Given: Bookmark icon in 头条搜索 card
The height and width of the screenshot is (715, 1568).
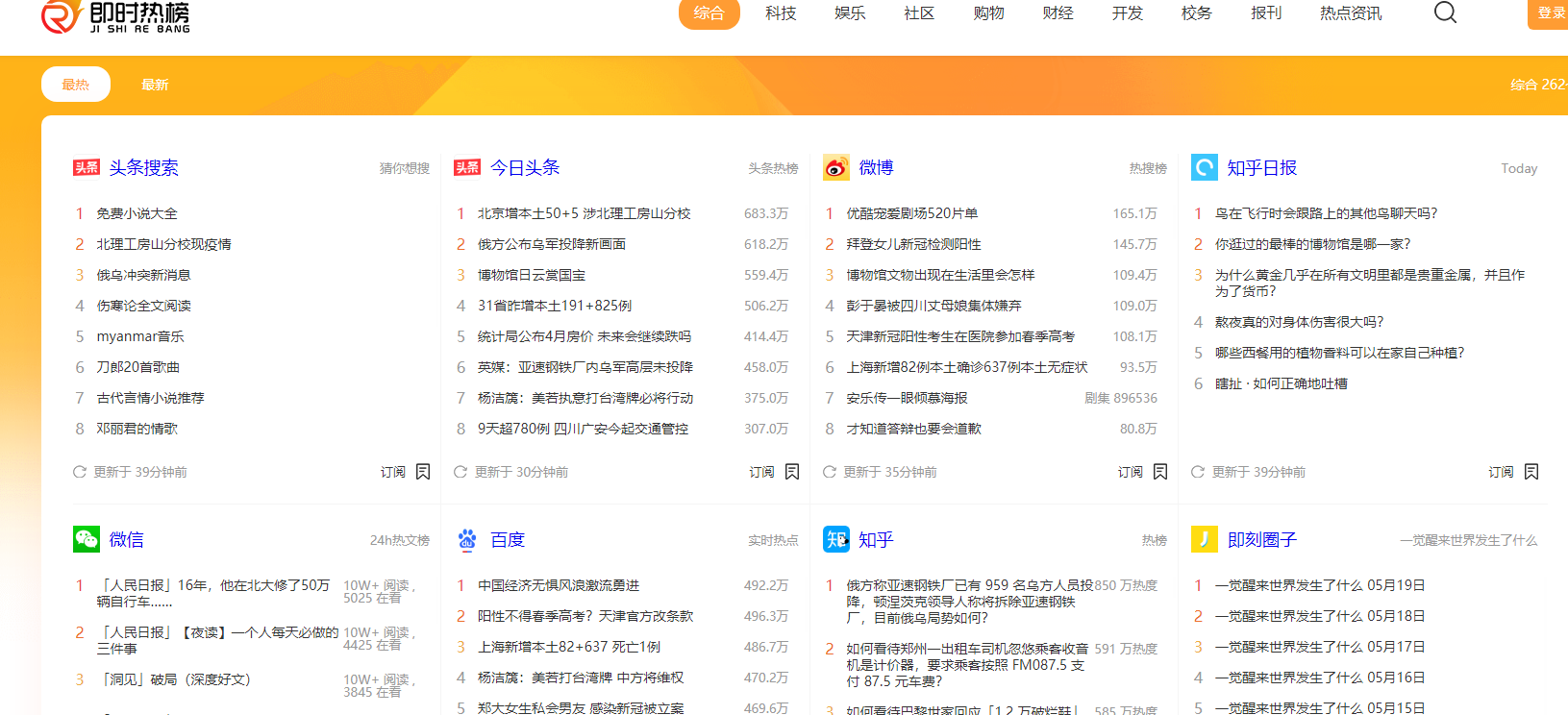Looking at the screenshot, I should click(423, 472).
